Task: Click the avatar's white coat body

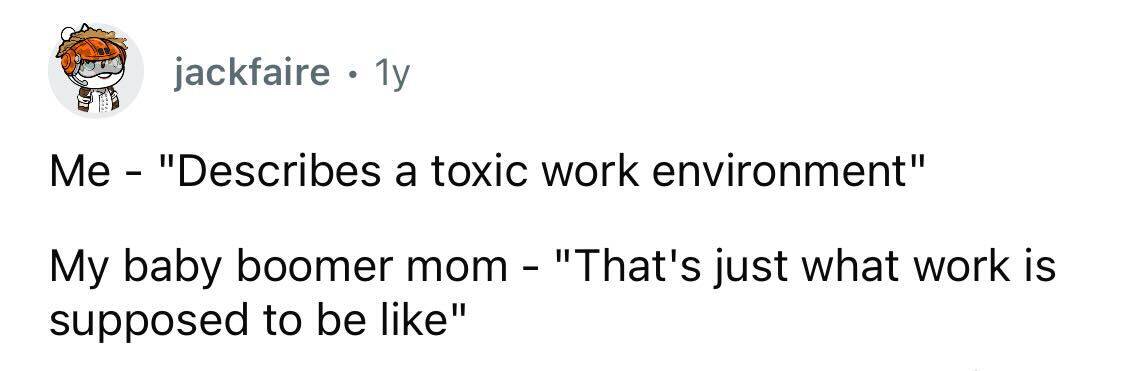Action: click(x=97, y=99)
